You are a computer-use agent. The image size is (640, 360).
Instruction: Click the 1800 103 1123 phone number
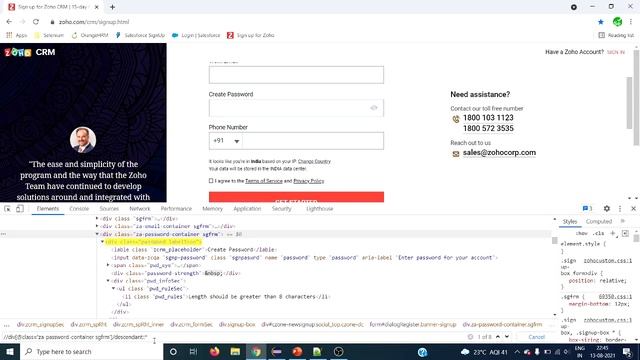click(488, 118)
